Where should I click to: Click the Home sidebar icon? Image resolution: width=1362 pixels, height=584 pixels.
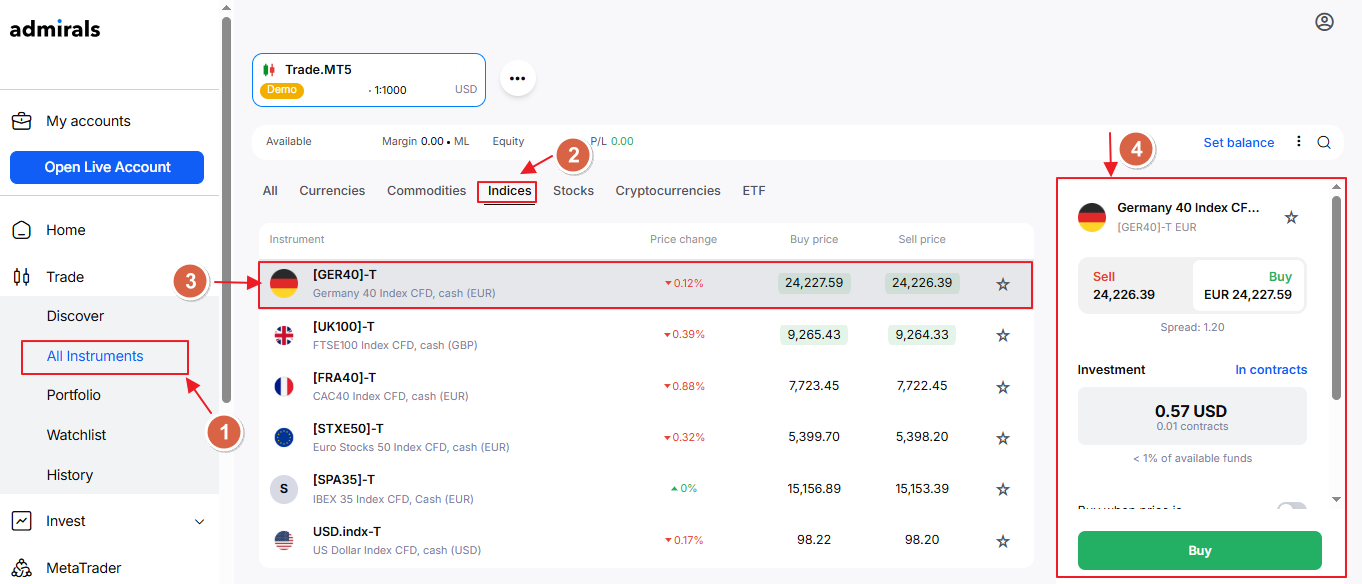click(21, 230)
